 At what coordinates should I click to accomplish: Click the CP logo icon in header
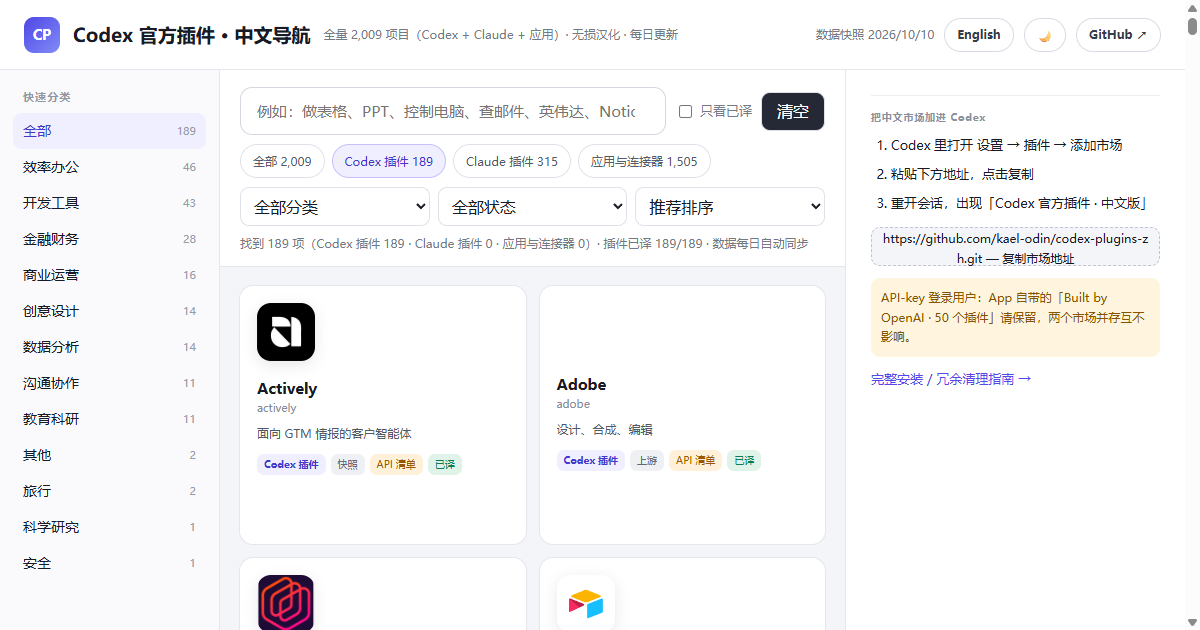click(42, 35)
